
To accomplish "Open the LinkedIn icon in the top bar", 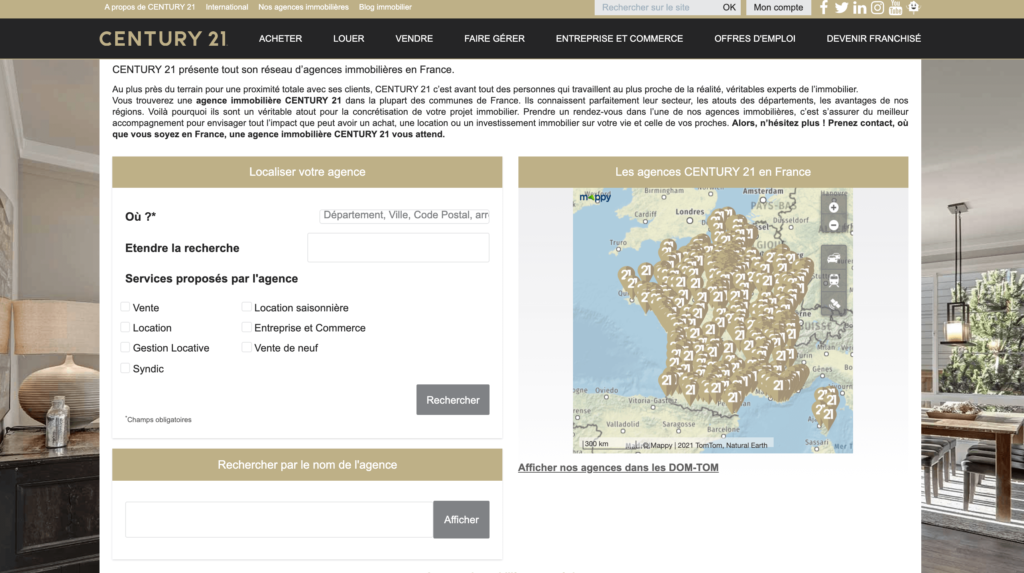I will point(859,8).
